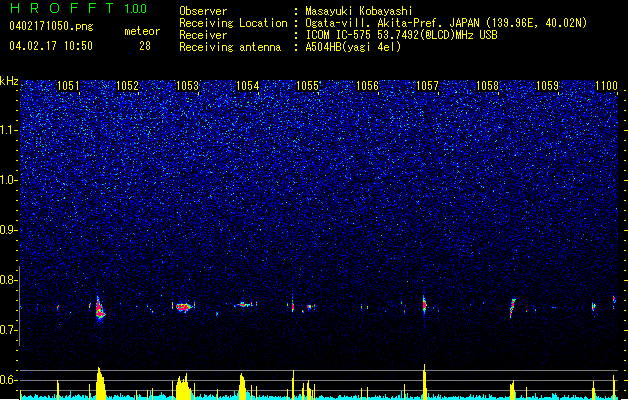This screenshot has height=400, width=629.
Task: Click the 1051 time axis label
Action: (x=68, y=86)
